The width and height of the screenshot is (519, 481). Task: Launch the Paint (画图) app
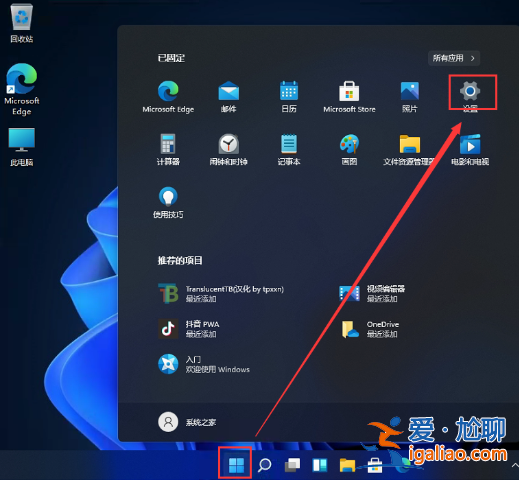click(349, 149)
